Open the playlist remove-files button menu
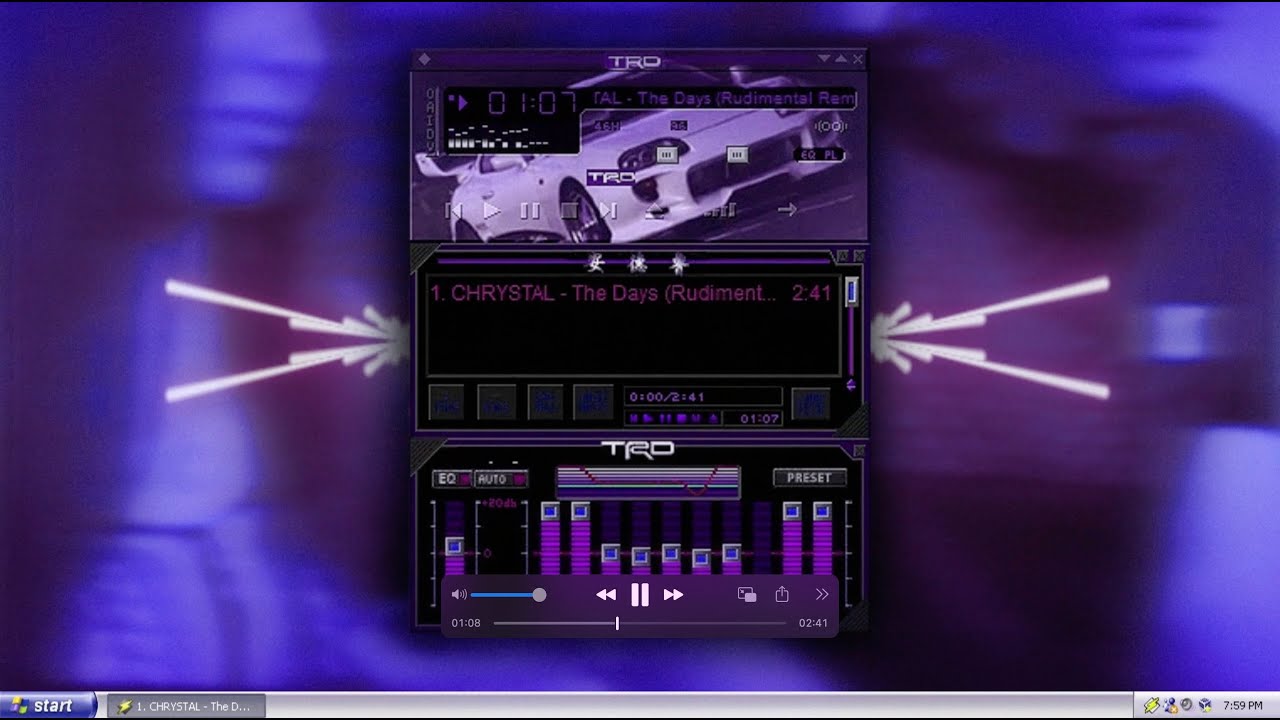This screenshot has width=1280, height=720. (x=497, y=403)
